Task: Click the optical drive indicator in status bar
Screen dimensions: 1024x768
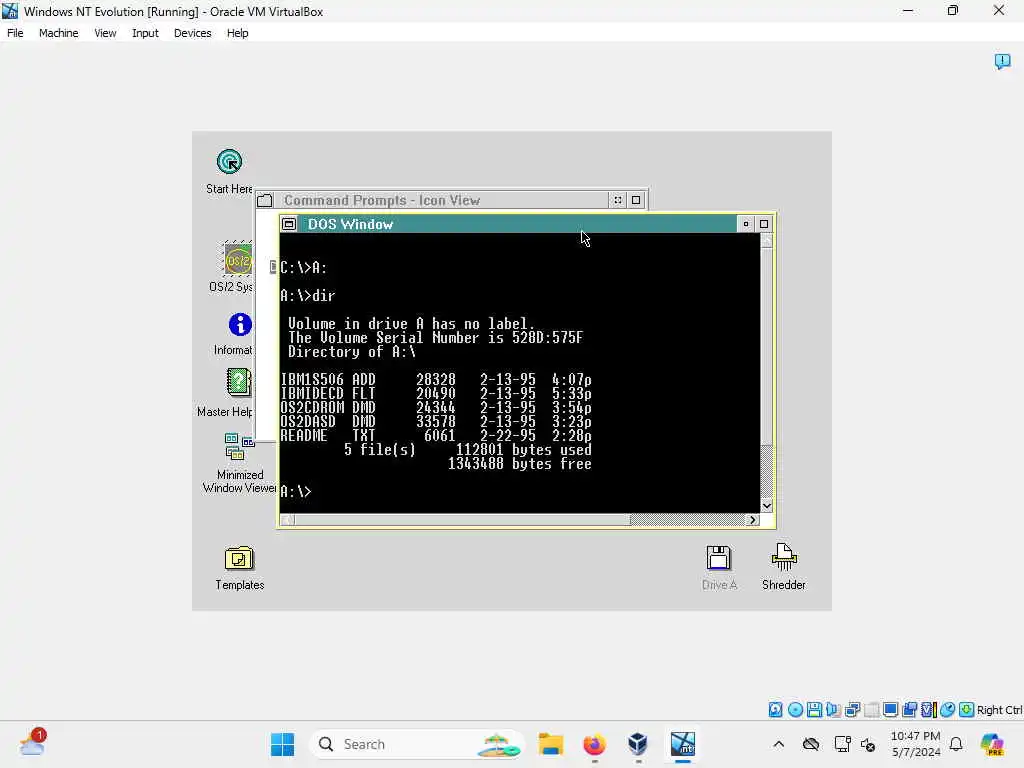Action: (795, 710)
